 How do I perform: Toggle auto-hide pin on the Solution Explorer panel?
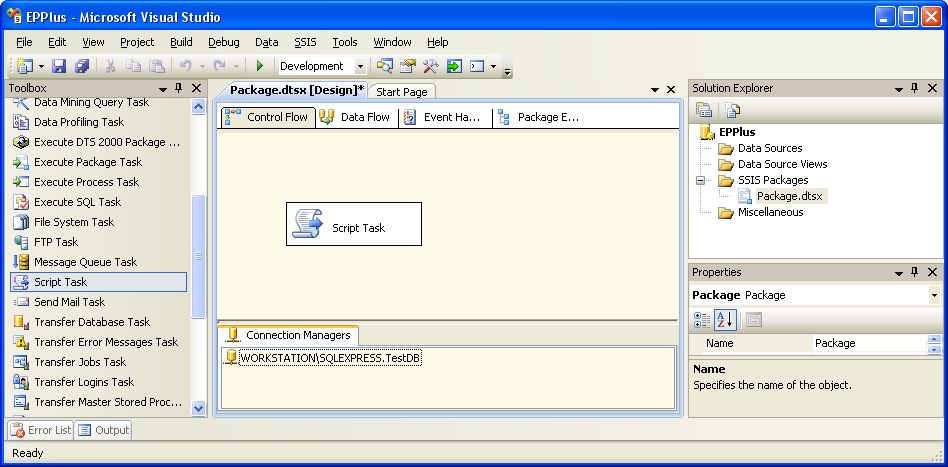[x=915, y=88]
